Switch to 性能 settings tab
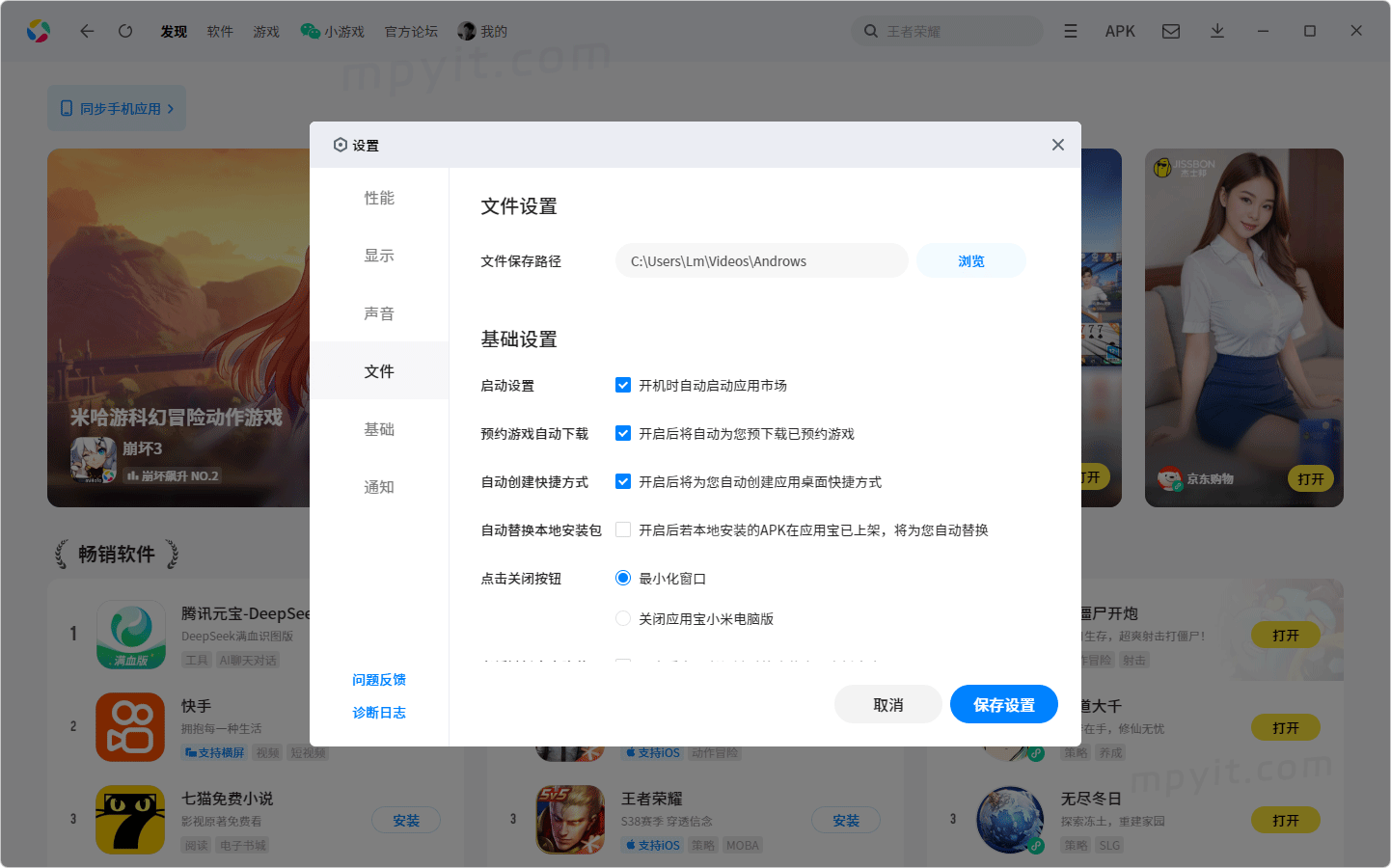Image resolution: width=1391 pixels, height=868 pixels. pyautogui.click(x=379, y=198)
